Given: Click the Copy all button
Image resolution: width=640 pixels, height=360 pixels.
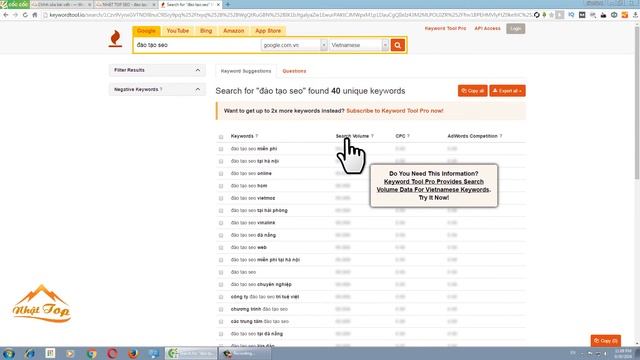Looking at the screenshot, I should coord(472,91).
